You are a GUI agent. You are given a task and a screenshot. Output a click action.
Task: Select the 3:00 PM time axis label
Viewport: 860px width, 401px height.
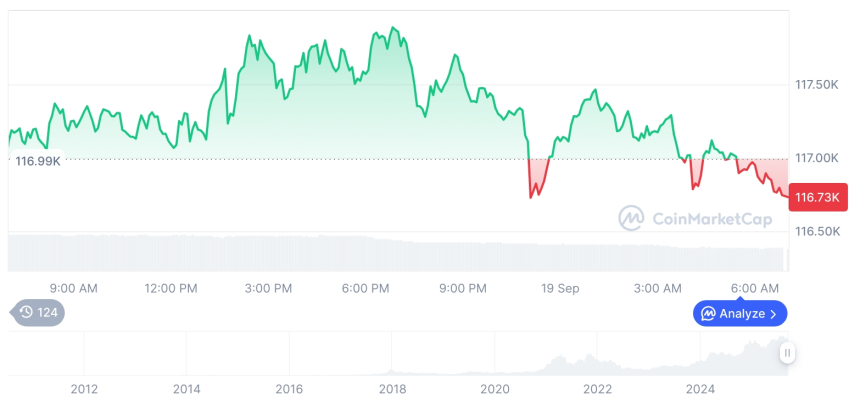click(x=268, y=288)
